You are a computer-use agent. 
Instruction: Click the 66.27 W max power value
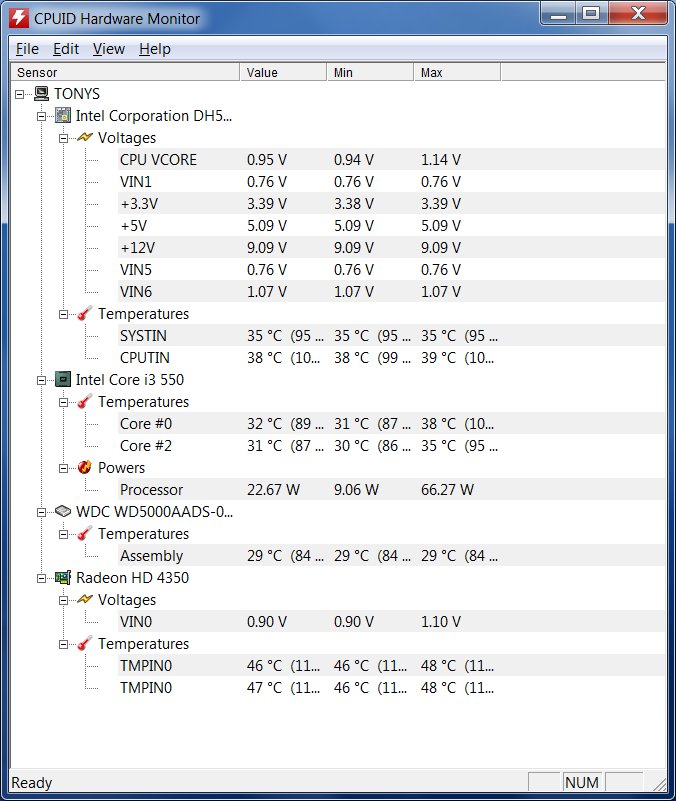coord(447,489)
